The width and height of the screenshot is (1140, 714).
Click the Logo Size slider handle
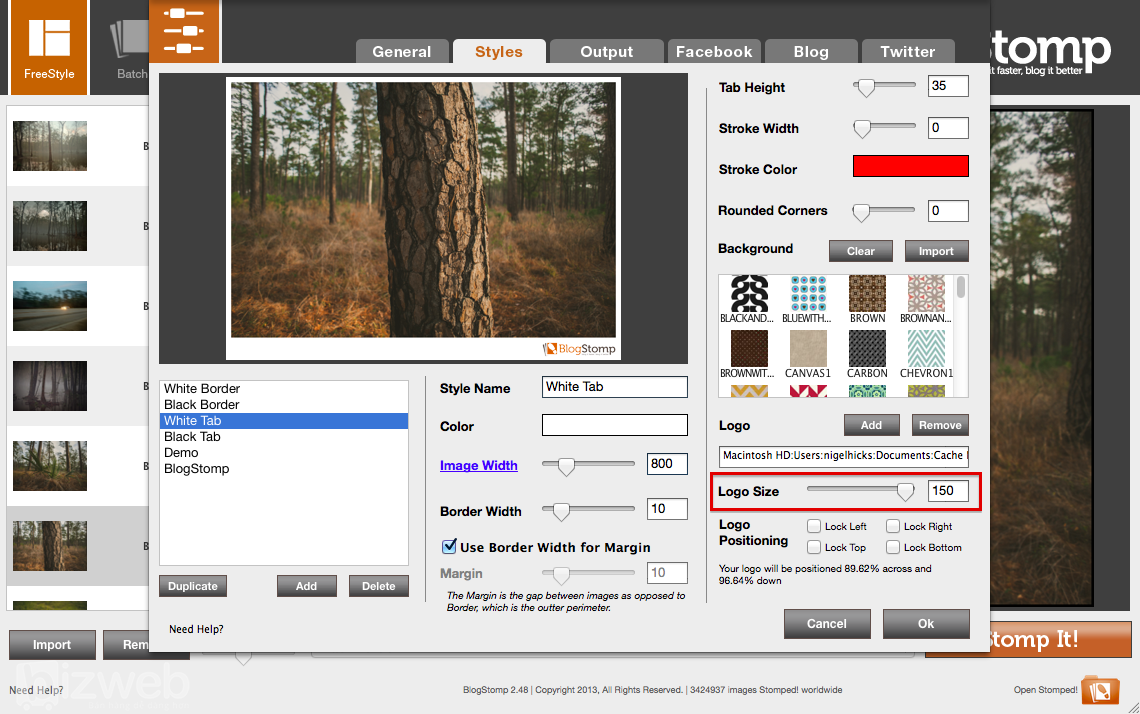click(x=905, y=491)
